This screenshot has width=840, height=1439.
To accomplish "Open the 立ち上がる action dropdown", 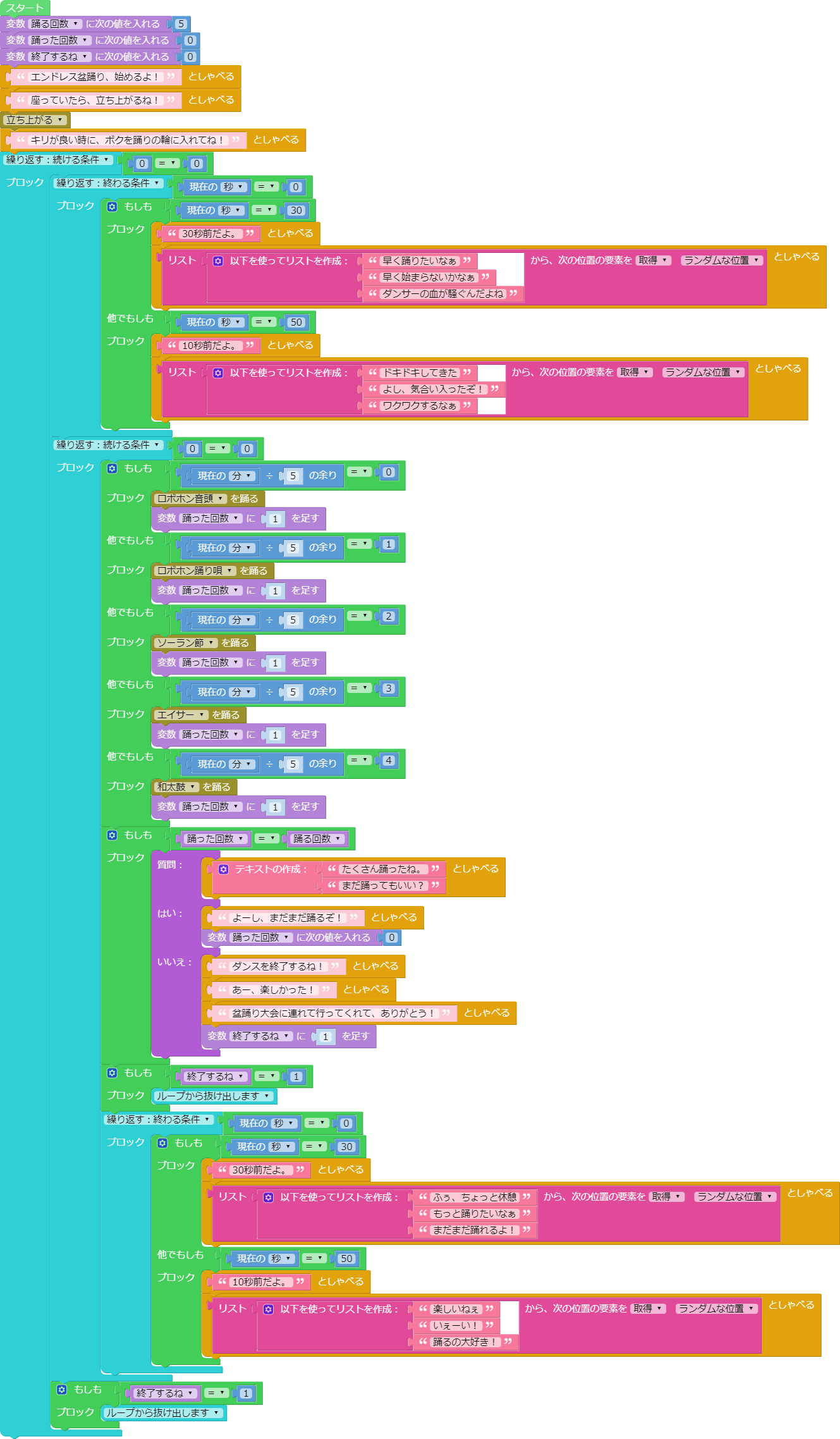I will pos(34,120).
